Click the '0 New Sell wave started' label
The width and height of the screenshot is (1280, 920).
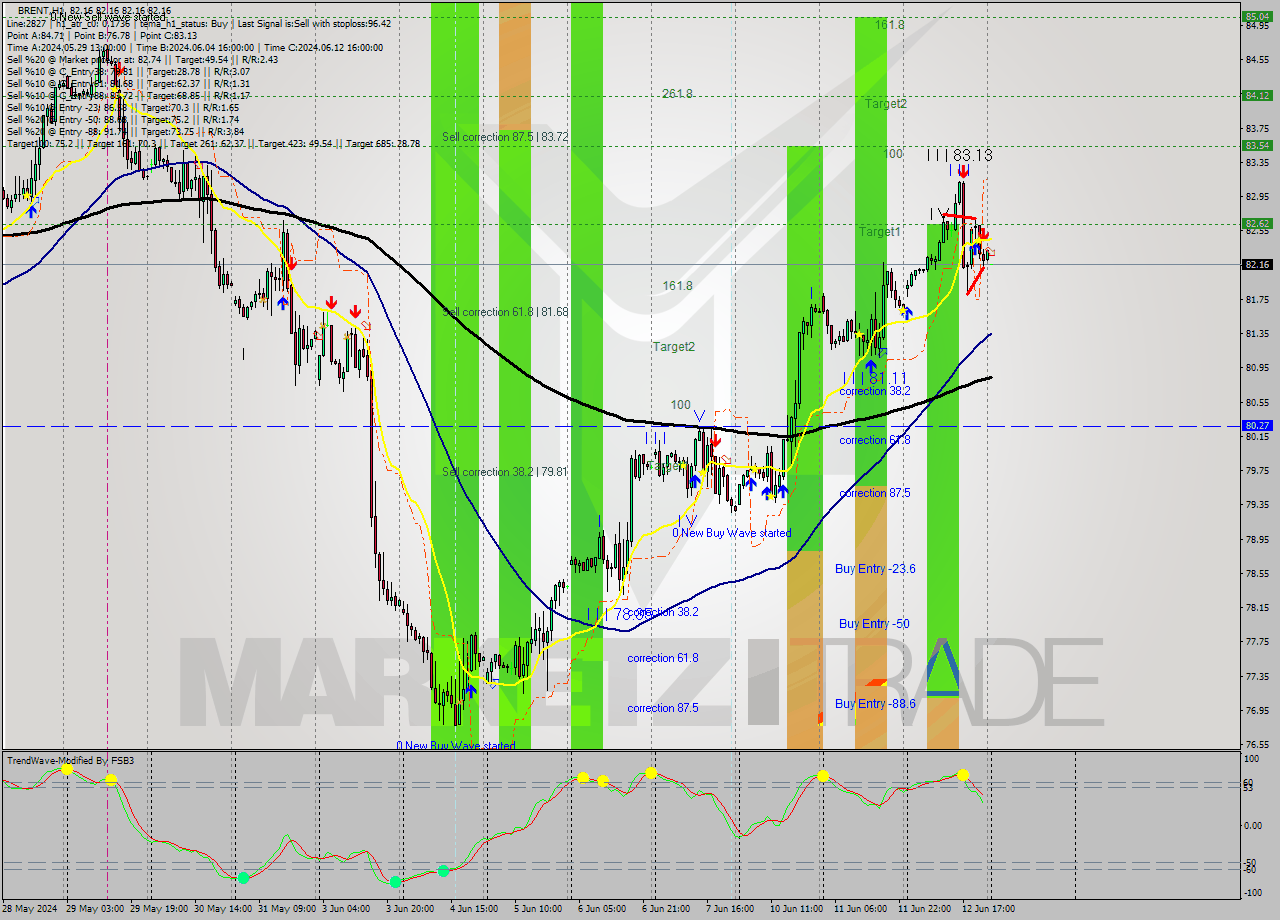pyautogui.click(x=109, y=17)
